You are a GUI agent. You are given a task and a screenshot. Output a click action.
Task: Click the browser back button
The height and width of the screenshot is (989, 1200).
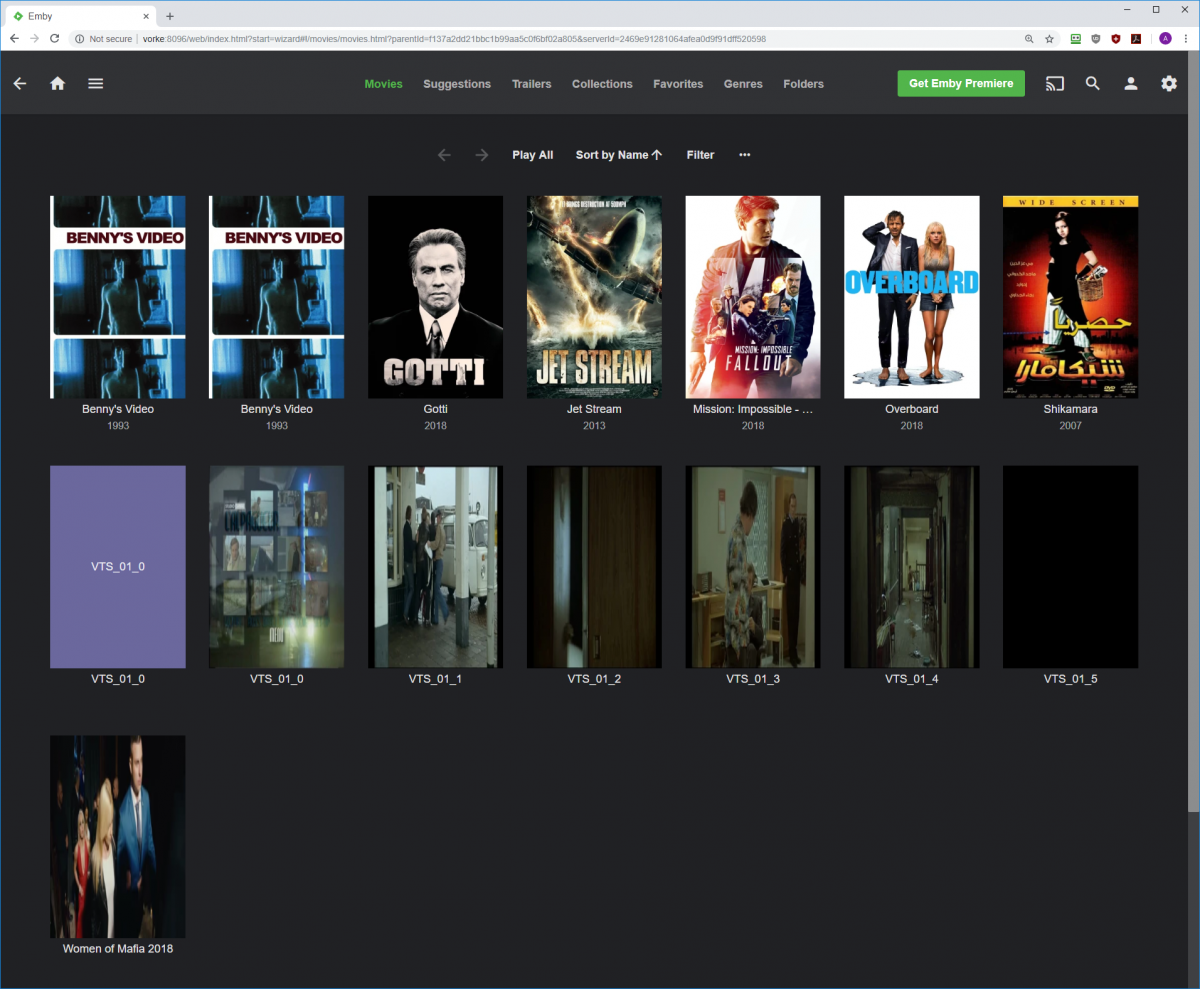click(15, 38)
